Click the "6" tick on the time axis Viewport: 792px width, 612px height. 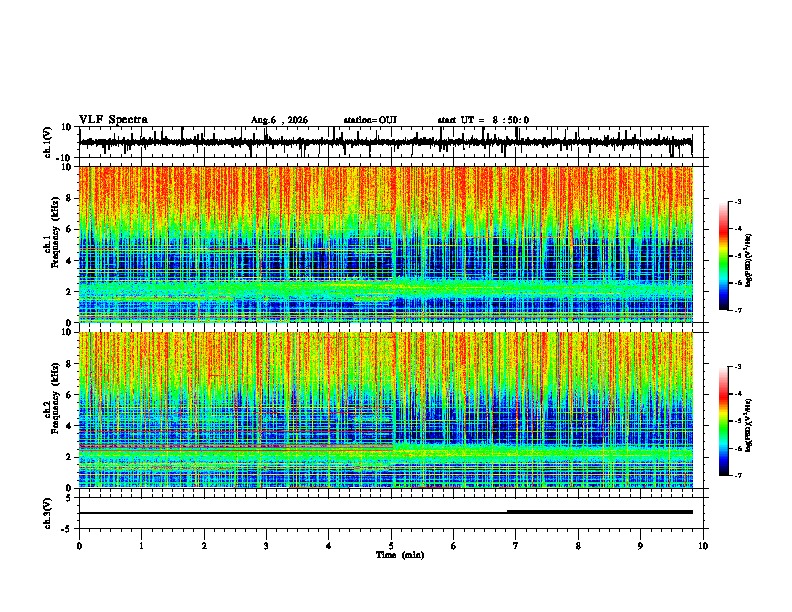tap(454, 546)
